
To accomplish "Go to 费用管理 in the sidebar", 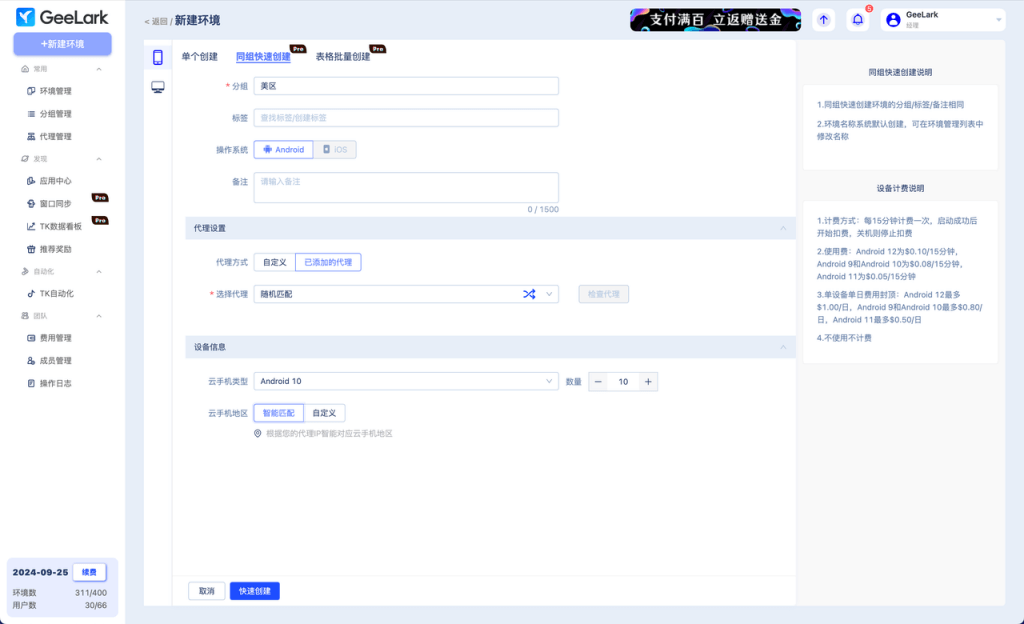I will coord(55,338).
